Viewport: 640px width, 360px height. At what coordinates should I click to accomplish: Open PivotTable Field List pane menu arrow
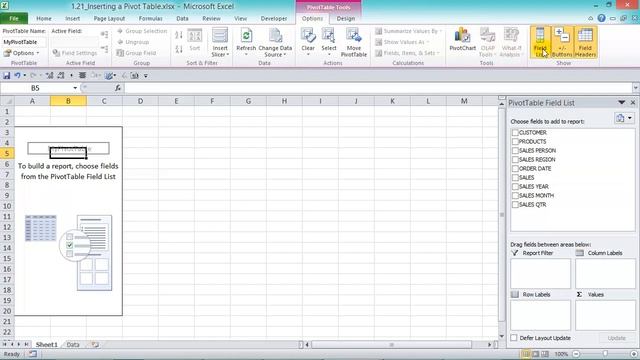pos(621,102)
